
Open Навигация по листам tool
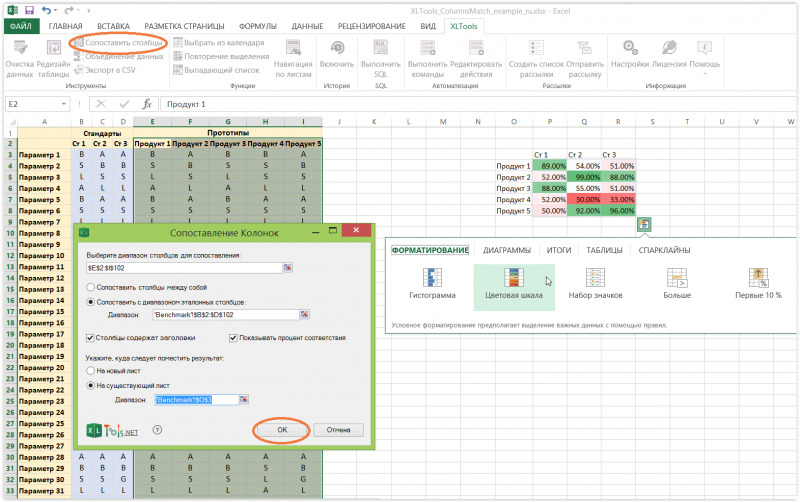coord(292,56)
